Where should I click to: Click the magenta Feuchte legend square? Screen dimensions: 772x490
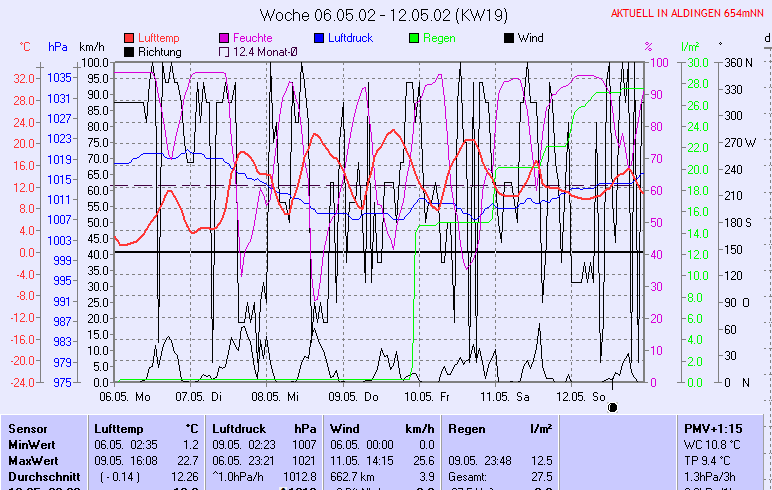(224, 38)
